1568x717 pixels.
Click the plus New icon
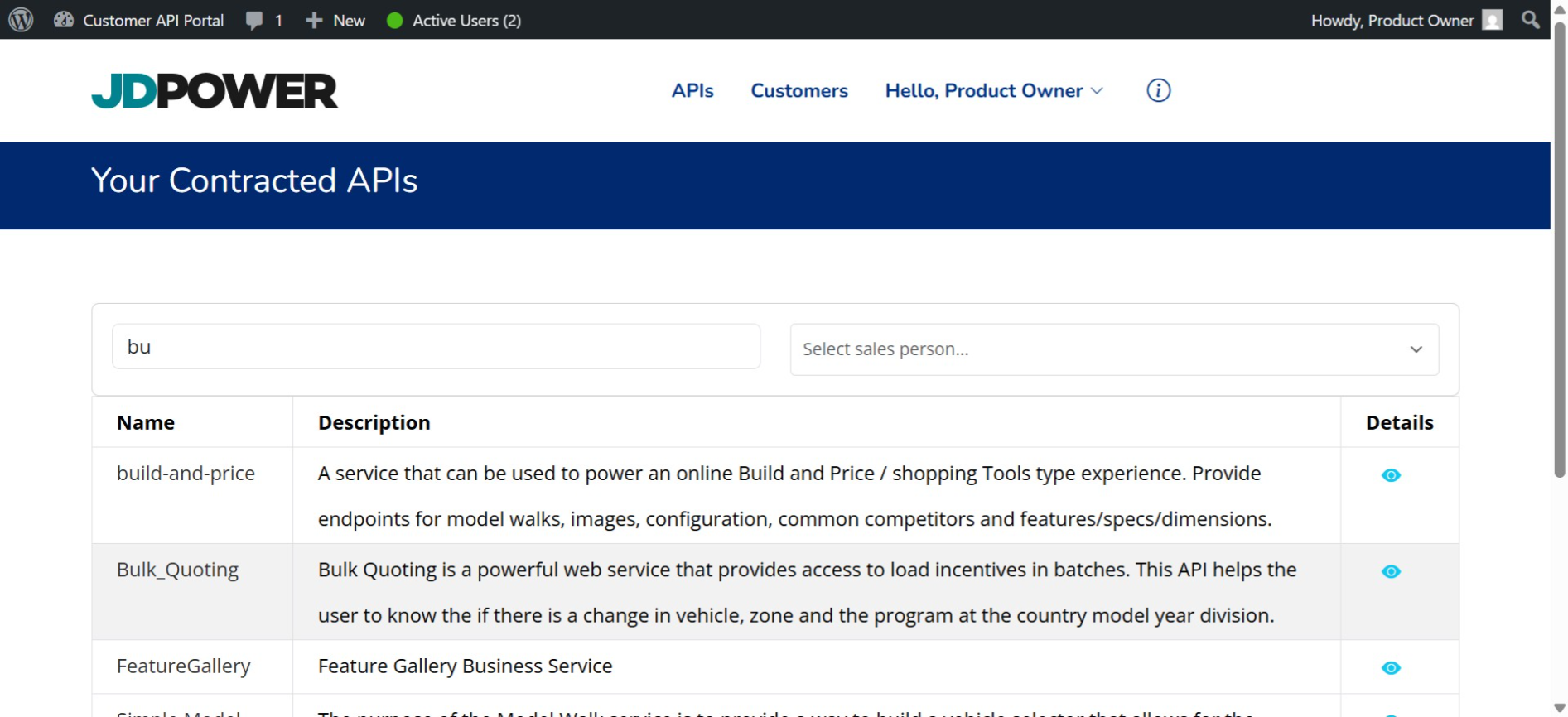[x=314, y=21]
